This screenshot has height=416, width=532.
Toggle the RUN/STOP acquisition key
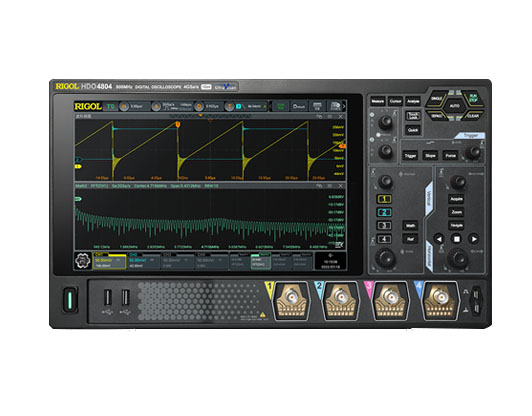point(473,98)
